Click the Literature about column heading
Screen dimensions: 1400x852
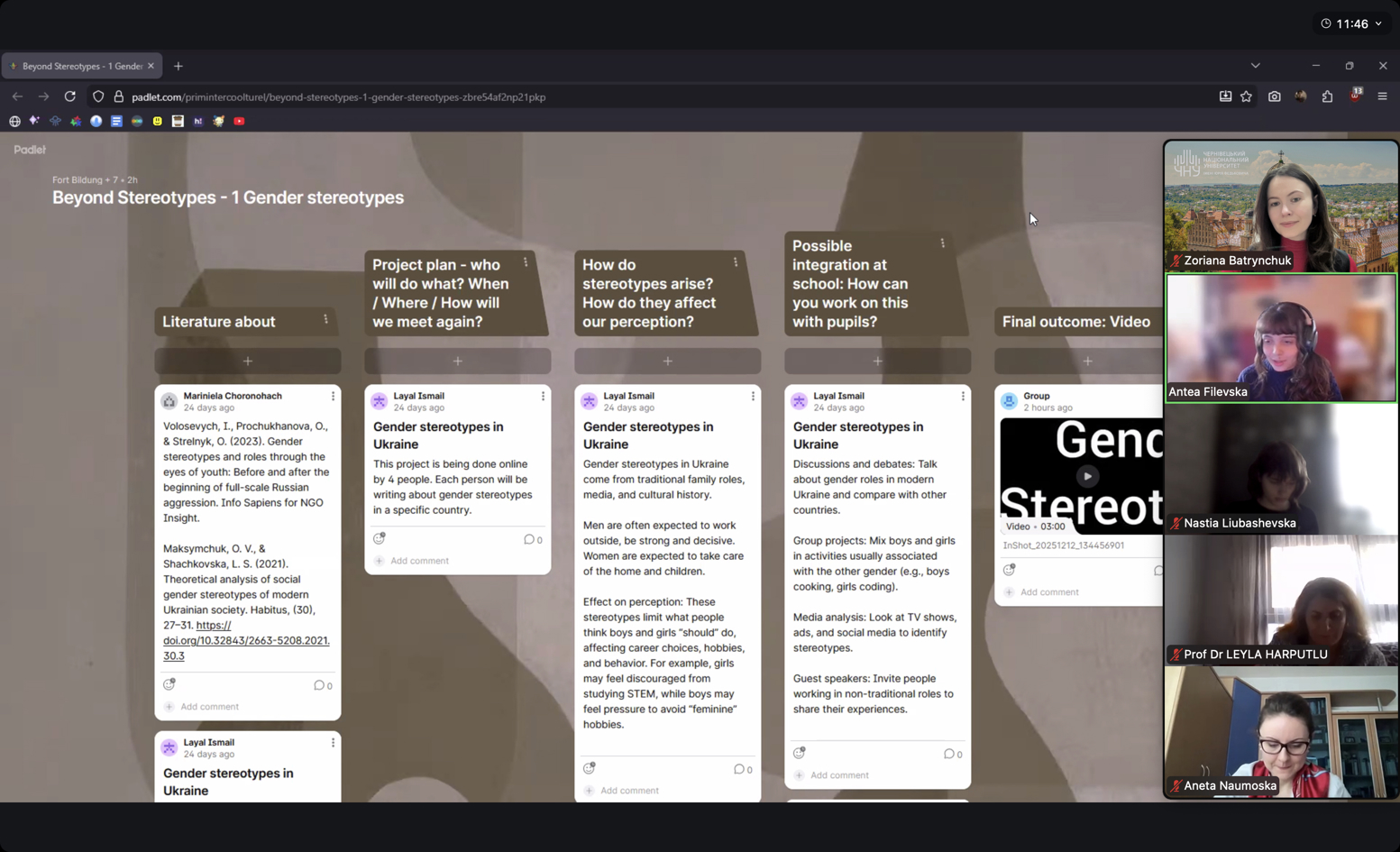pyautogui.click(x=219, y=322)
